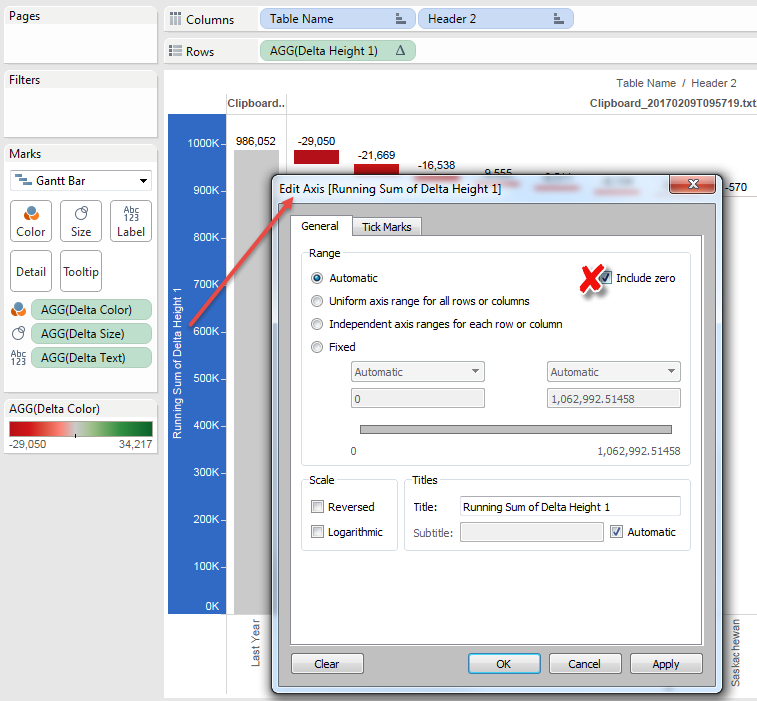Image resolution: width=757 pixels, height=701 pixels.
Task: Select the Fixed range radio button
Action: [x=317, y=347]
